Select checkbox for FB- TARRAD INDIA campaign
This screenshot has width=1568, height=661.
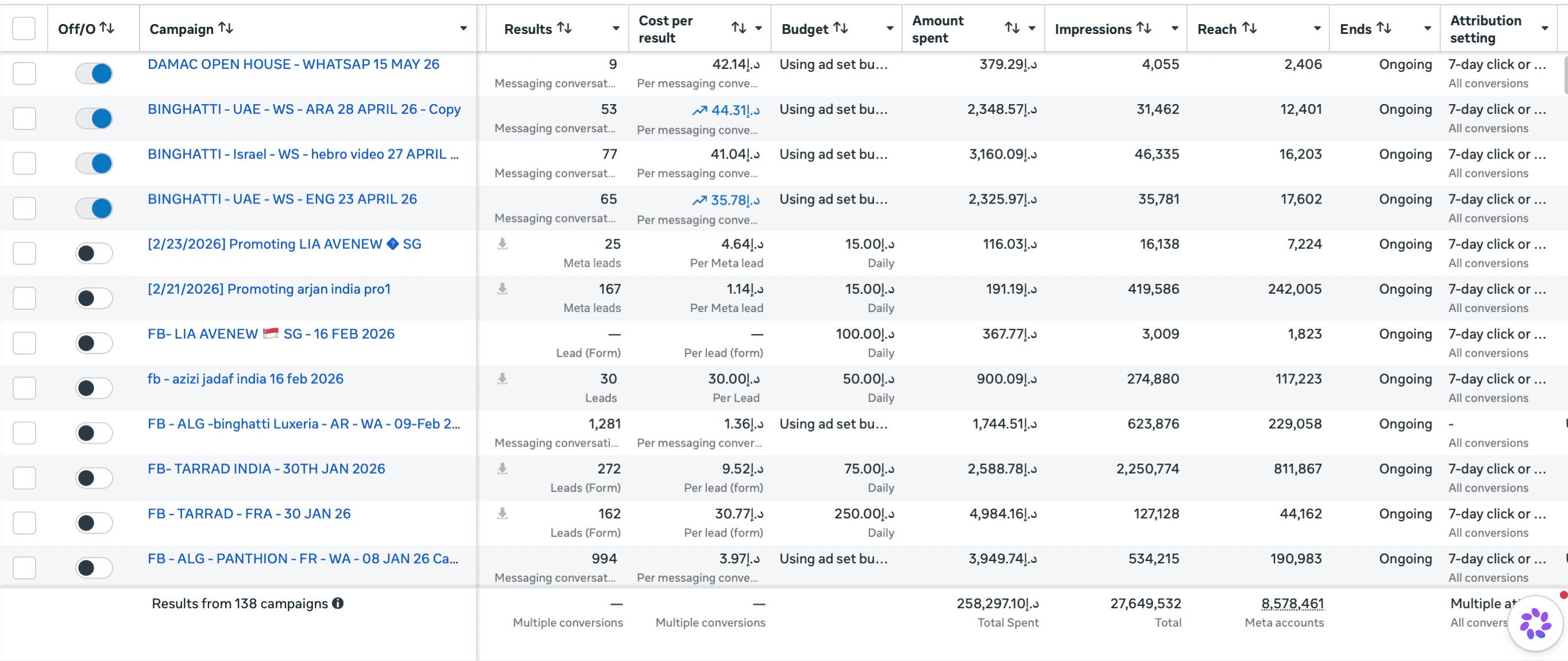pyautogui.click(x=24, y=478)
